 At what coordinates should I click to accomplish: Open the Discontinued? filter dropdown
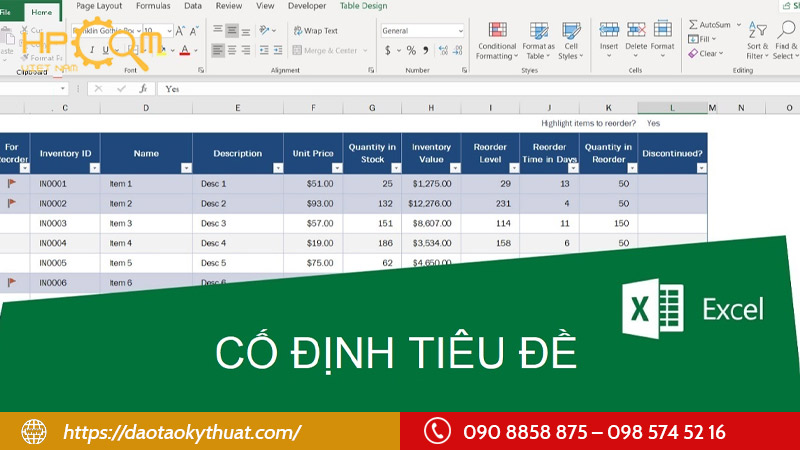702,168
